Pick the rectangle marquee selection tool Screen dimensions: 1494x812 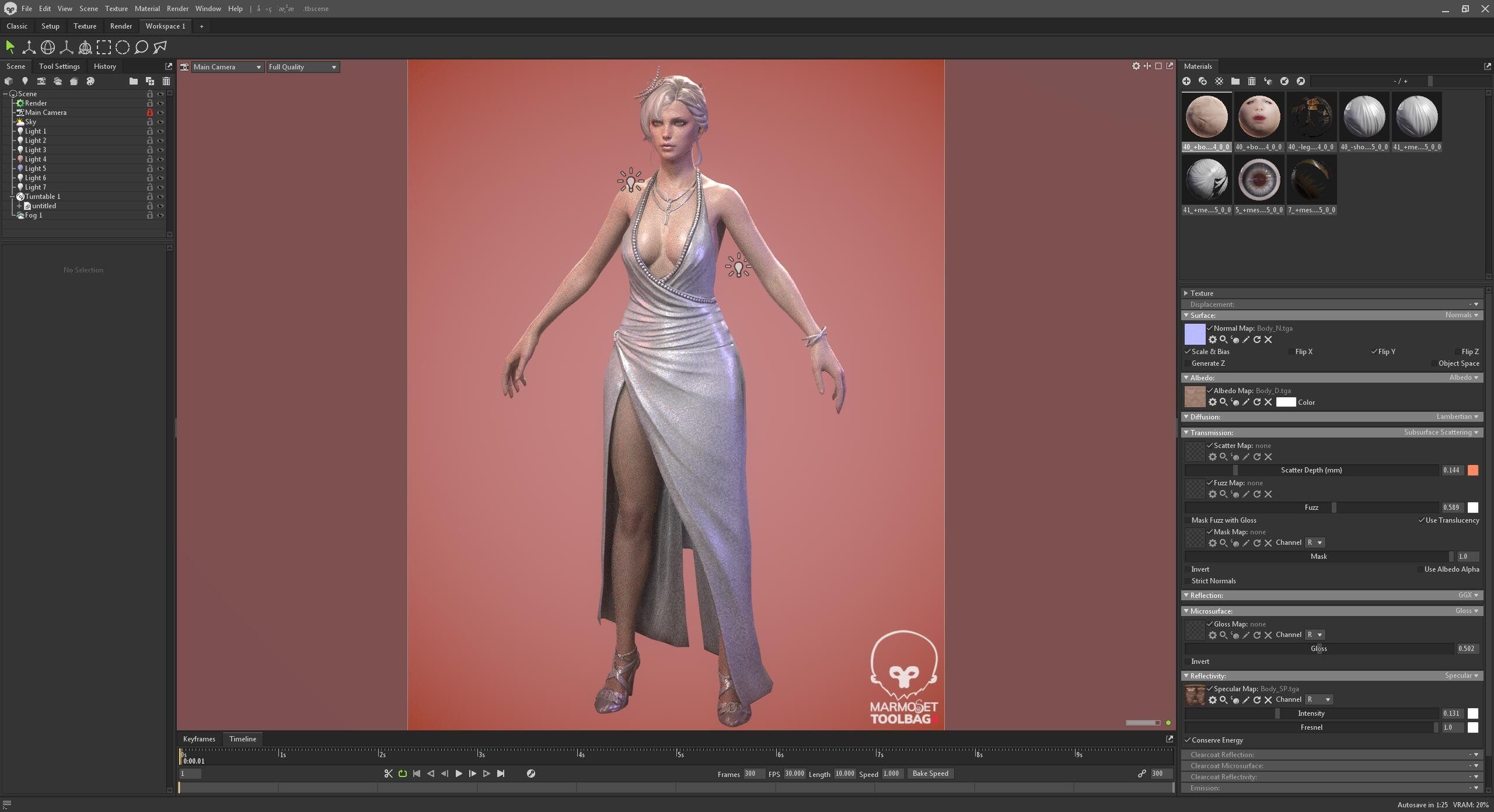click(104, 47)
